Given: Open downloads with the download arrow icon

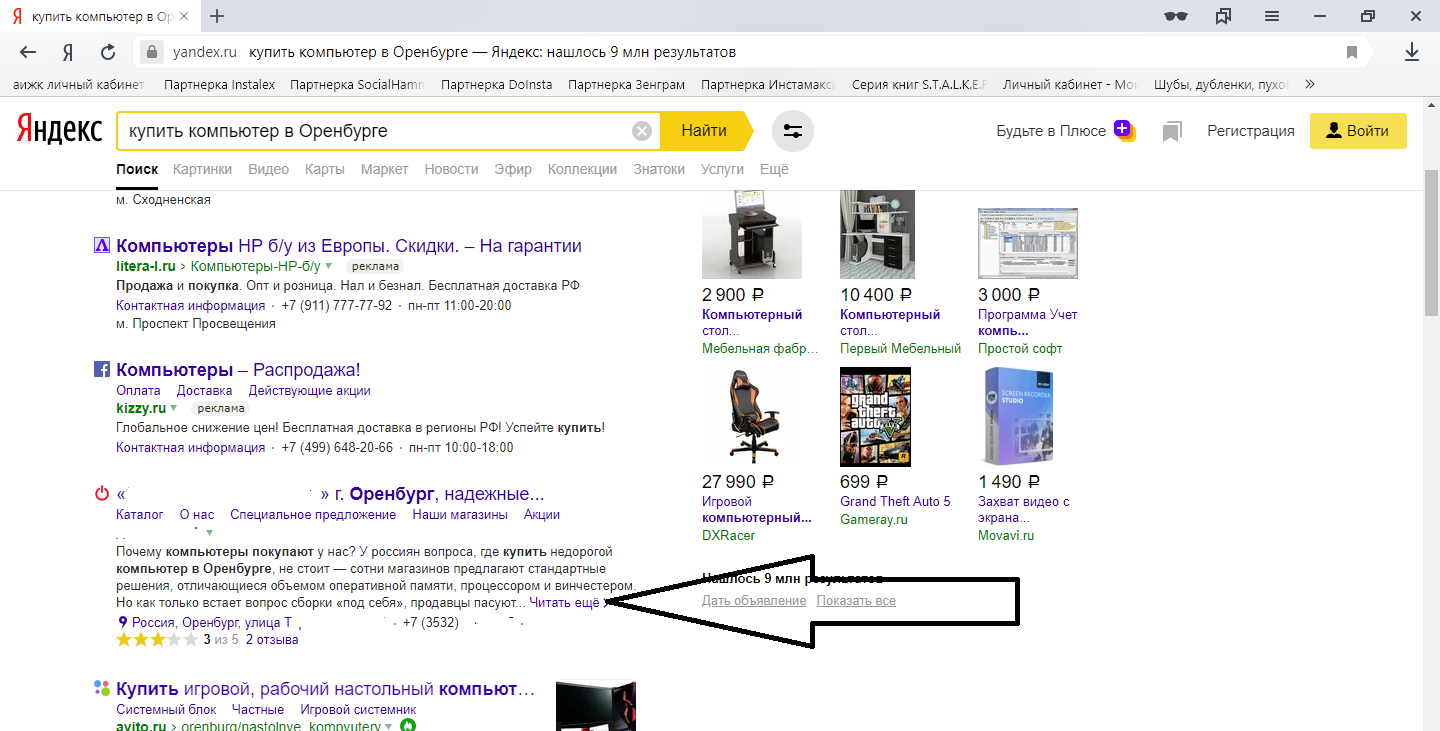Looking at the screenshot, I should pyautogui.click(x=1412, y=52).
